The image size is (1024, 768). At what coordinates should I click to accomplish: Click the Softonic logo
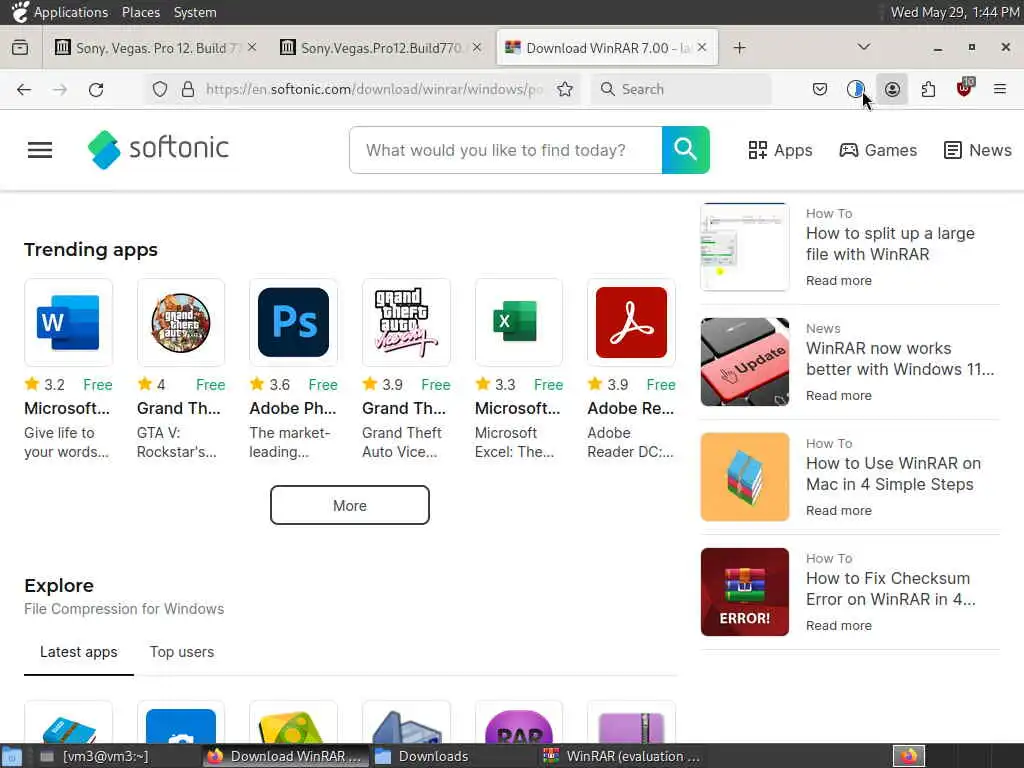click(158, 150)
